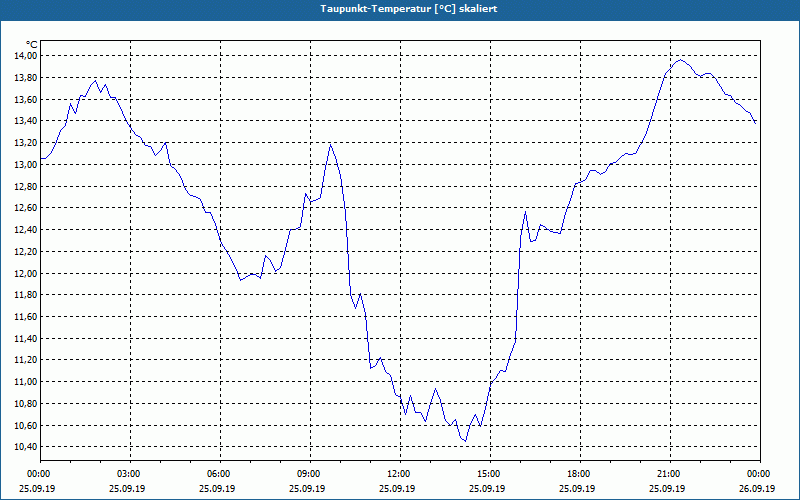Click the curve spike just before 10:00

(331, 145)
